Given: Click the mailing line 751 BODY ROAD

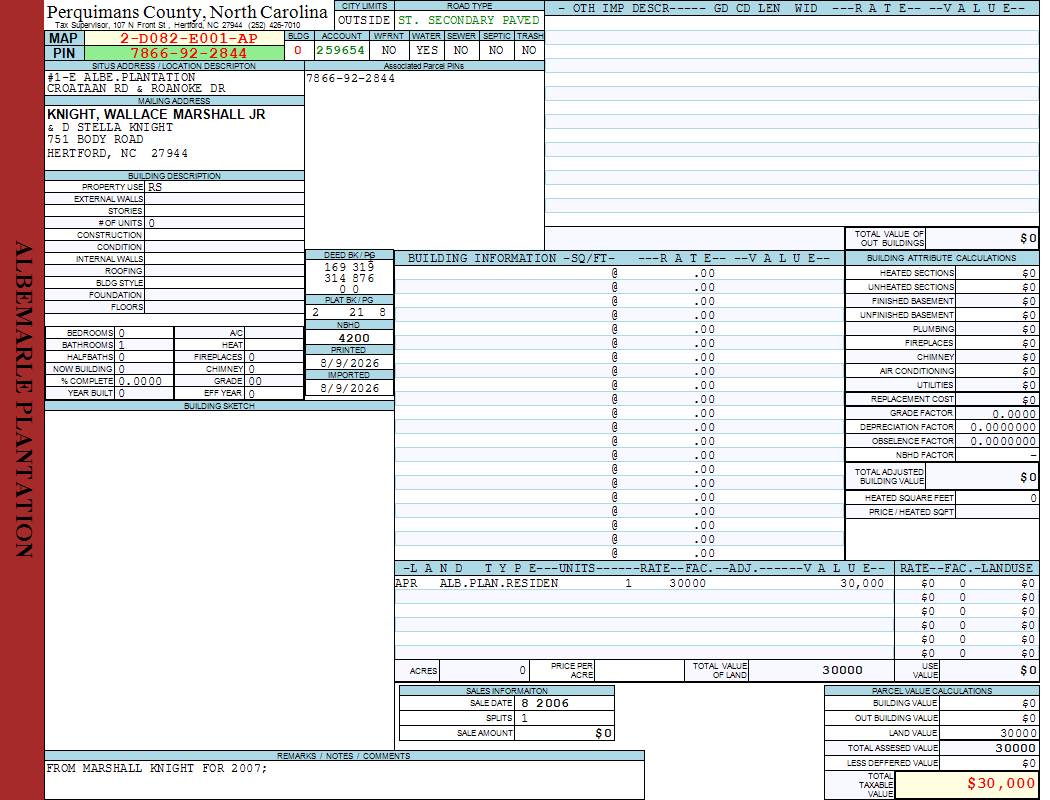Looking at the screenshot, I should pyautogui.click(x=95, y=139).
